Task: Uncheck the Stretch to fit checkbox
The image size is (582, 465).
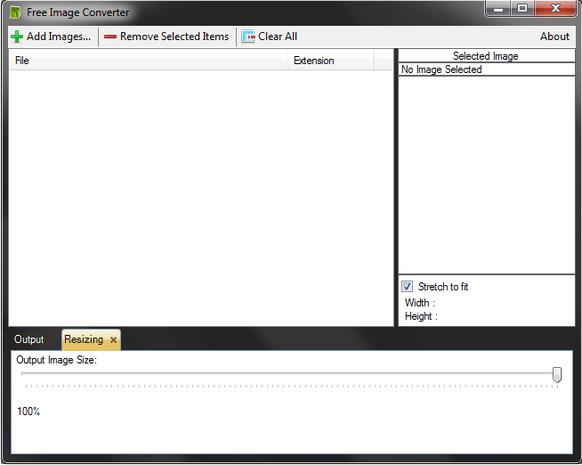Action: coord(407,286)
